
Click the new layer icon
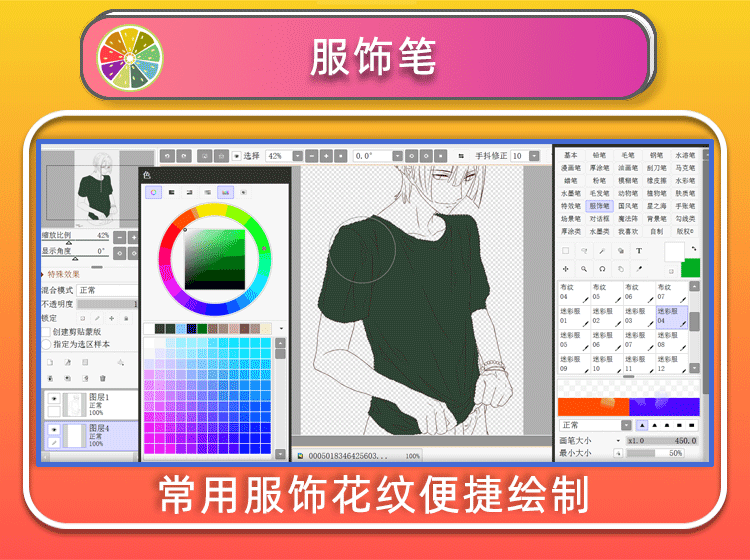pyautogui.click(x=50, y=362)
